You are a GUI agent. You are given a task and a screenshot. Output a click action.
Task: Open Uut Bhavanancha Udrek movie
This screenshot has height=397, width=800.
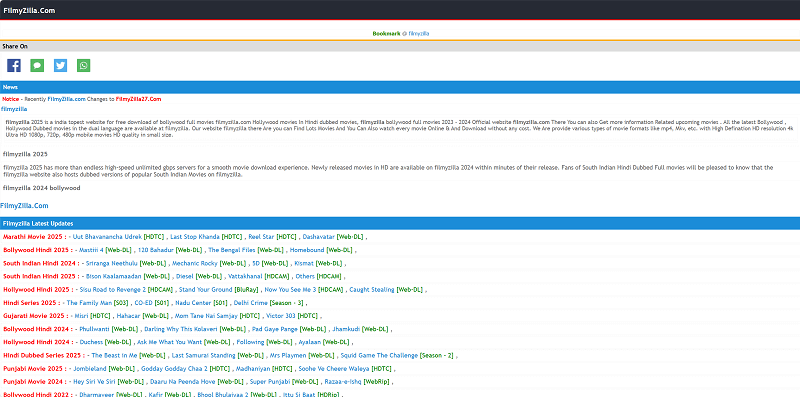click(x=107, y=237)
